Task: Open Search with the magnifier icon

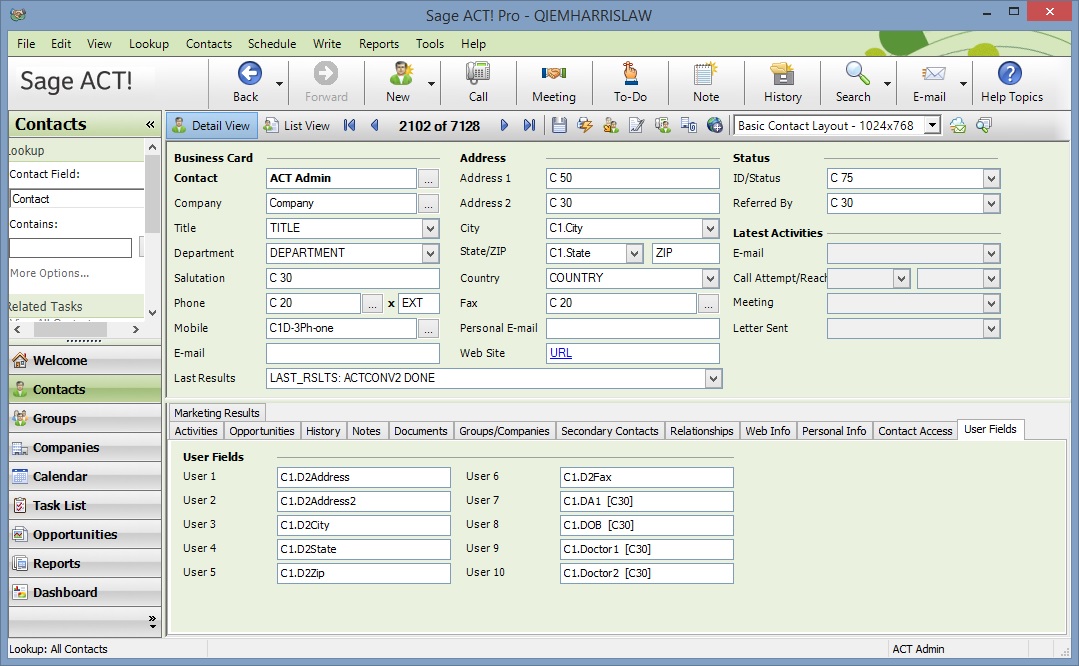Action: 857,73
